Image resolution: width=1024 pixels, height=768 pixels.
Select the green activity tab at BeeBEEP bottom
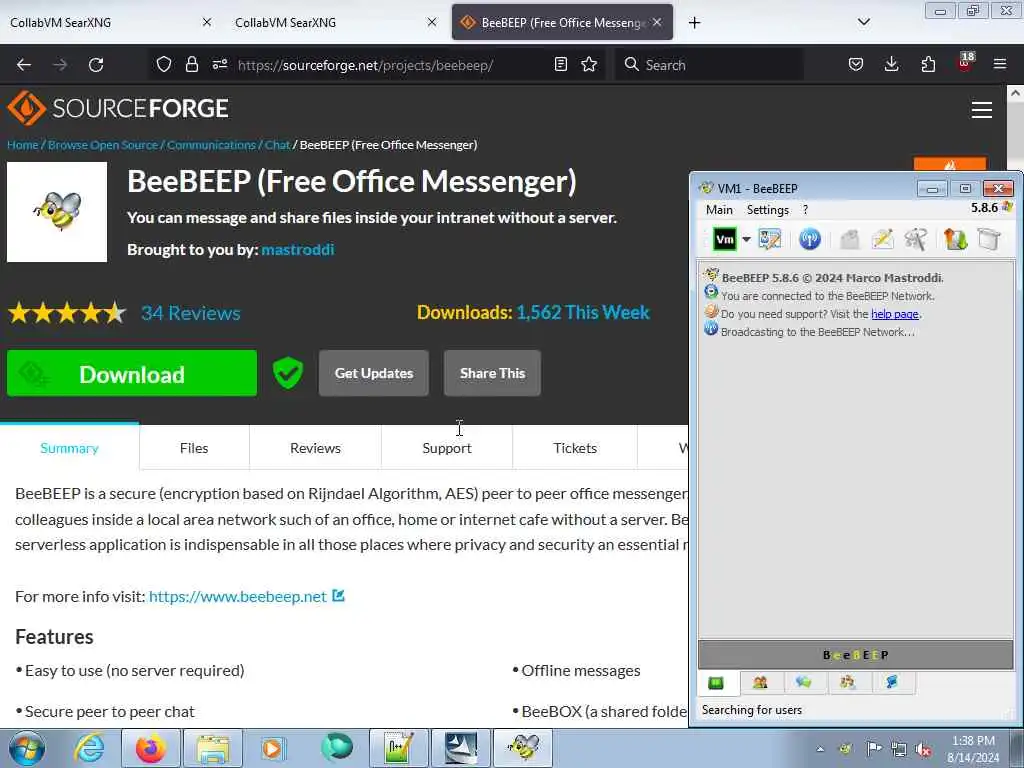click(x=716, y=683)
